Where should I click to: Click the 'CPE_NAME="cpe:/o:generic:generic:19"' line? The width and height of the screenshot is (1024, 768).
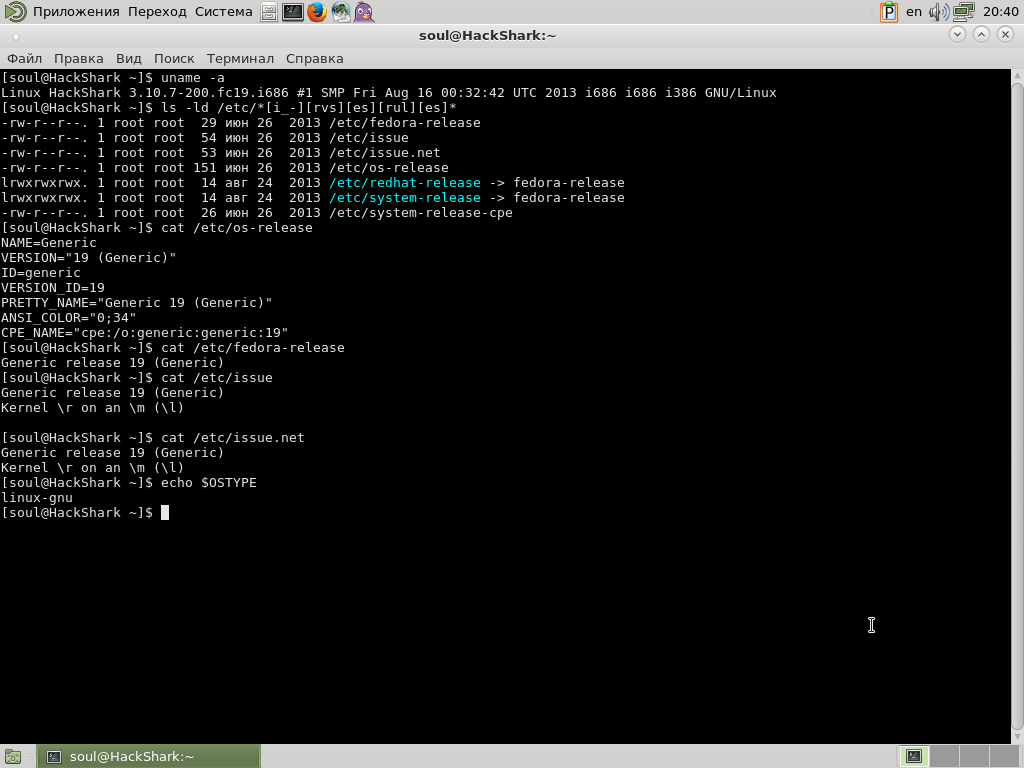(x=144, y=333)
